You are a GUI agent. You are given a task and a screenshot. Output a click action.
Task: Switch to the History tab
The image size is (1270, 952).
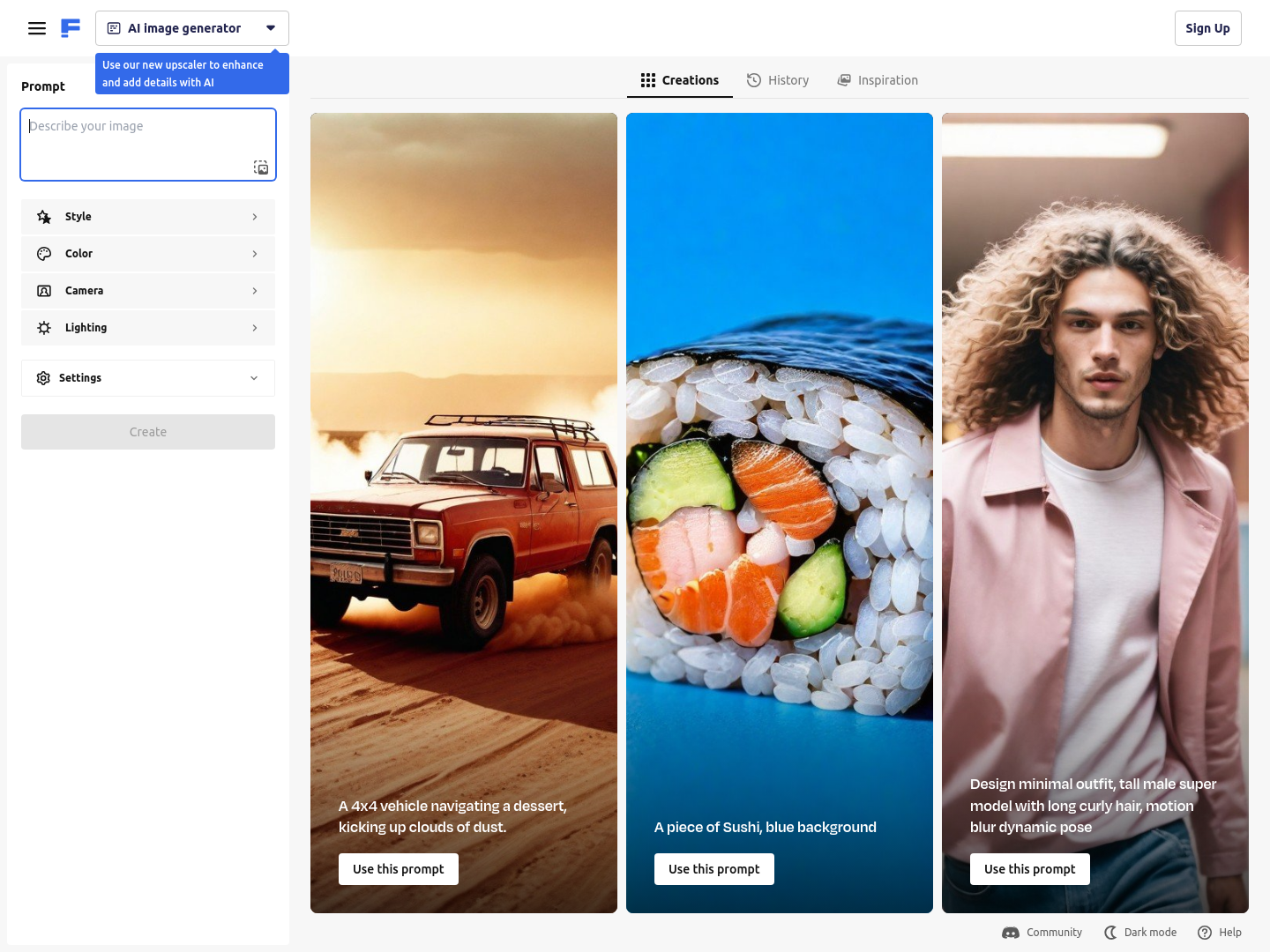(778, 80)
